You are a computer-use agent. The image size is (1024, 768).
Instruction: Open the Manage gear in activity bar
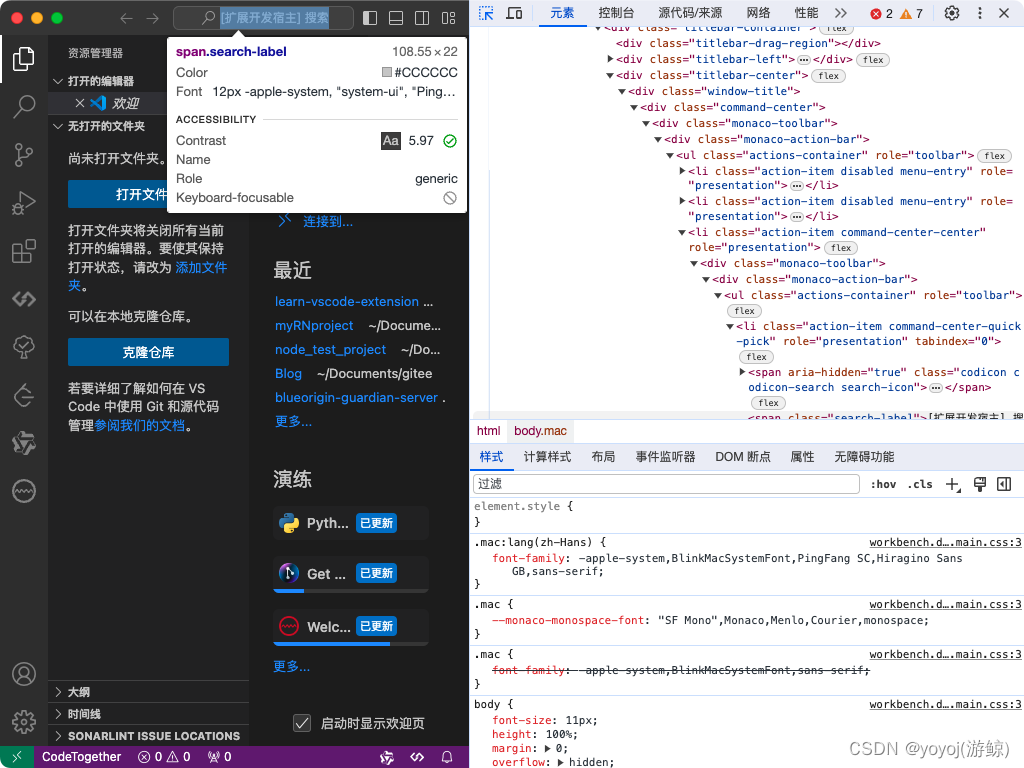tap(24, 722)
